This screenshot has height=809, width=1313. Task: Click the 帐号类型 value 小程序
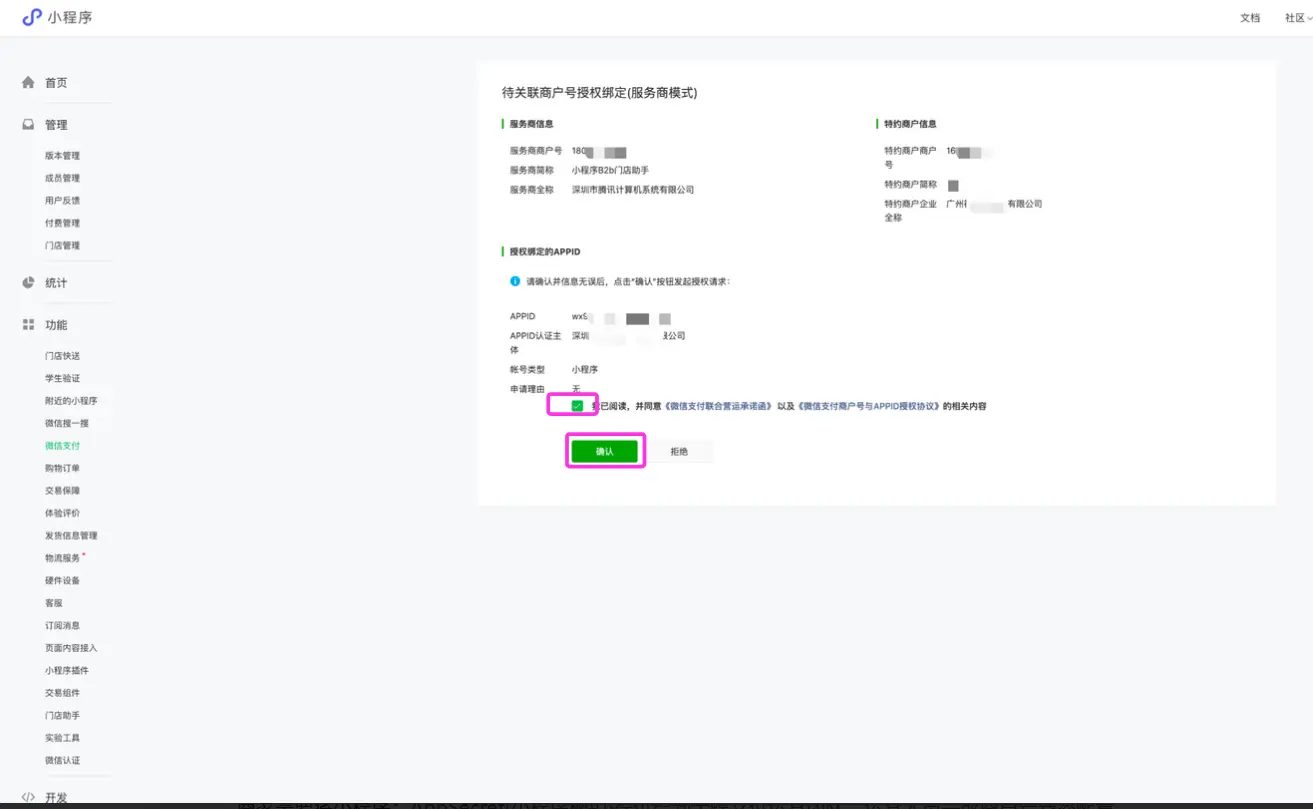[585, 370]
